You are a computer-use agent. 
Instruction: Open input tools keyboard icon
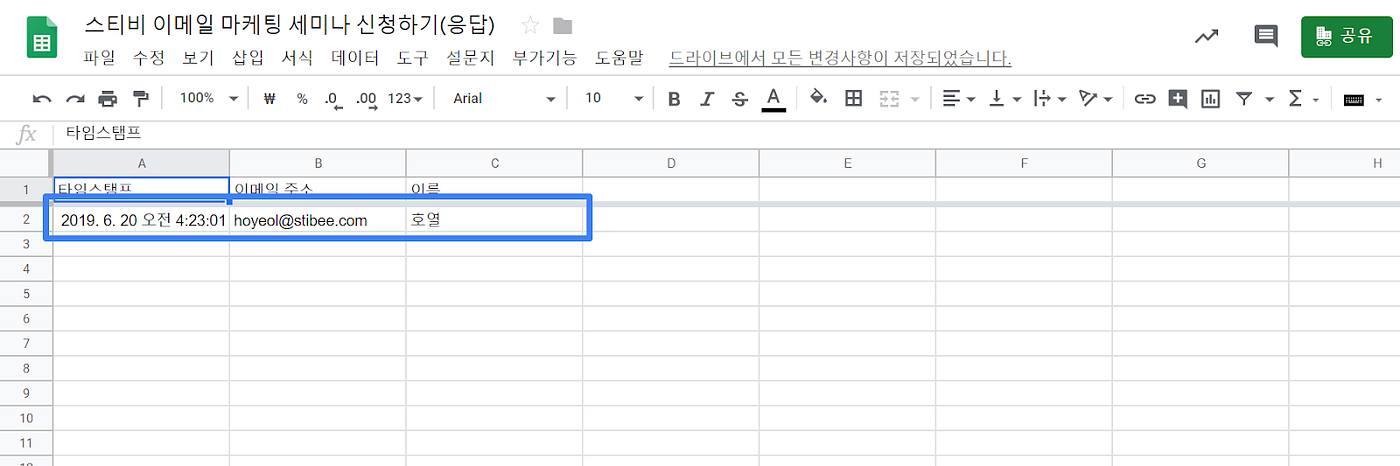coord(1354,98)
